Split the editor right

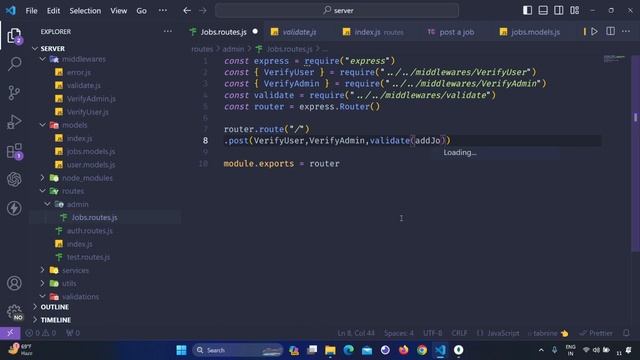(x=610, y=31)
